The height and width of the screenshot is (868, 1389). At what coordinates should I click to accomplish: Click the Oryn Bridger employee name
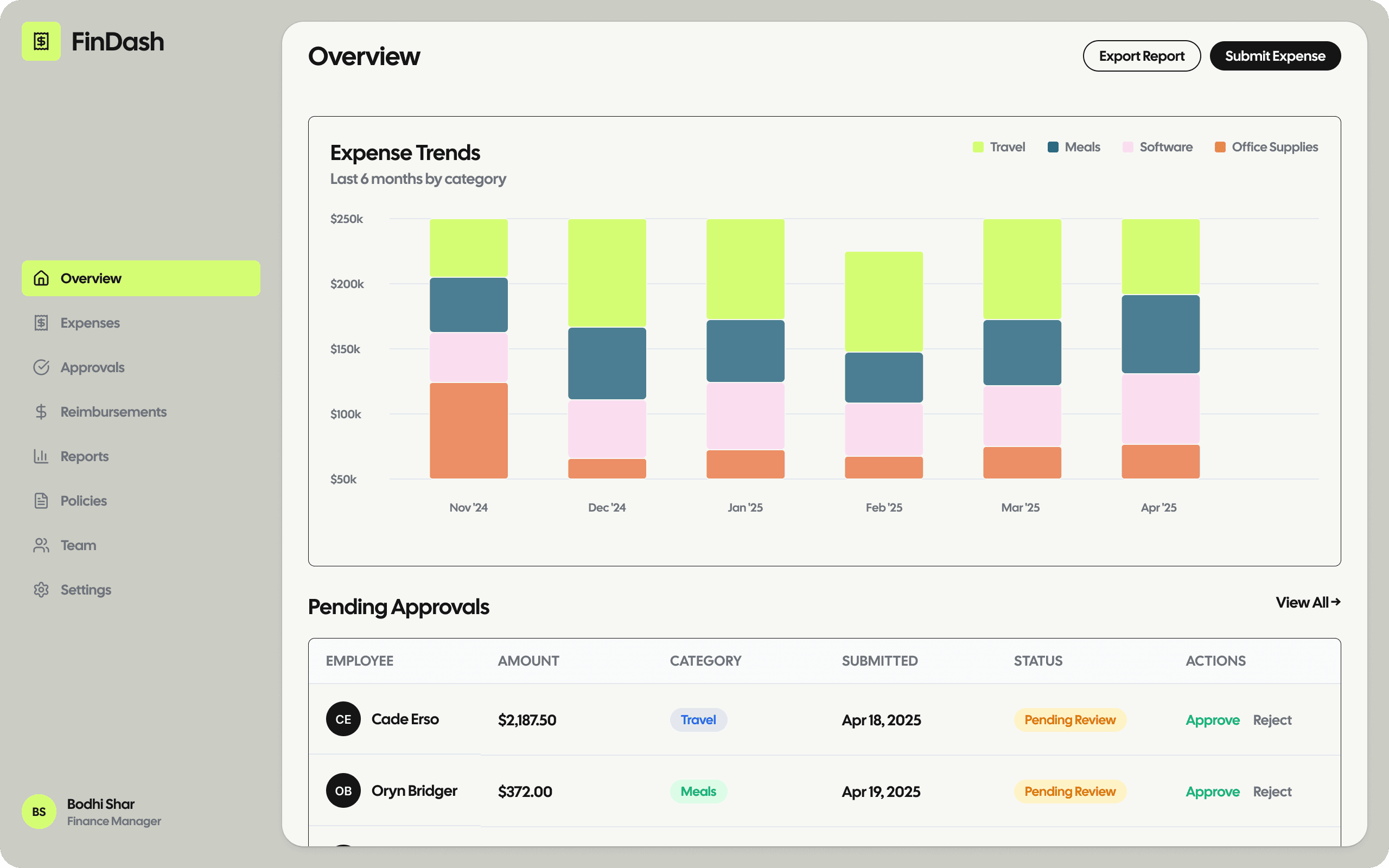click(414, 791)
